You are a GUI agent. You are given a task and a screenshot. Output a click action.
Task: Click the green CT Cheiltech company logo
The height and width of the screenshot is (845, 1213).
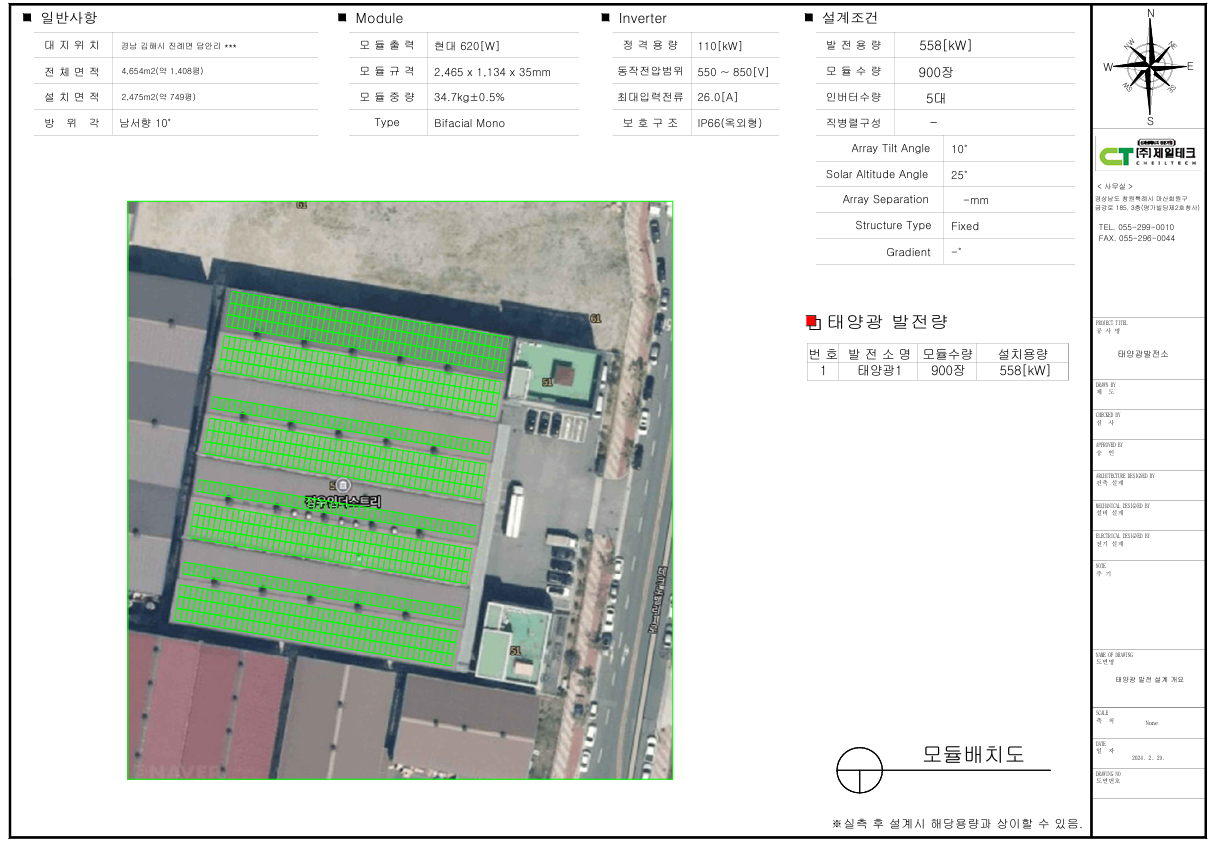[1149, 155]
